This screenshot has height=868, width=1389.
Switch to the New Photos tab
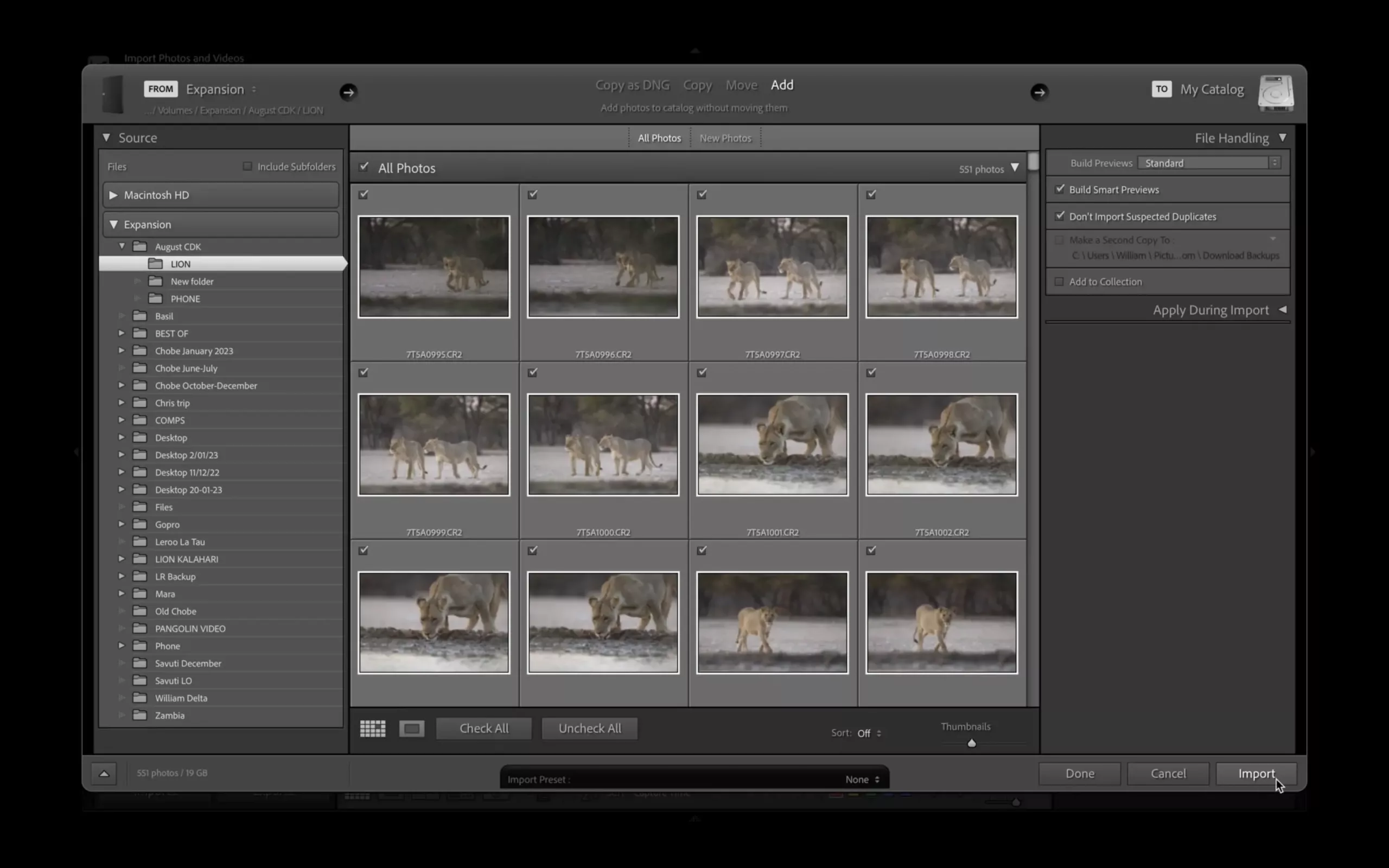click(x=725, y=138)
